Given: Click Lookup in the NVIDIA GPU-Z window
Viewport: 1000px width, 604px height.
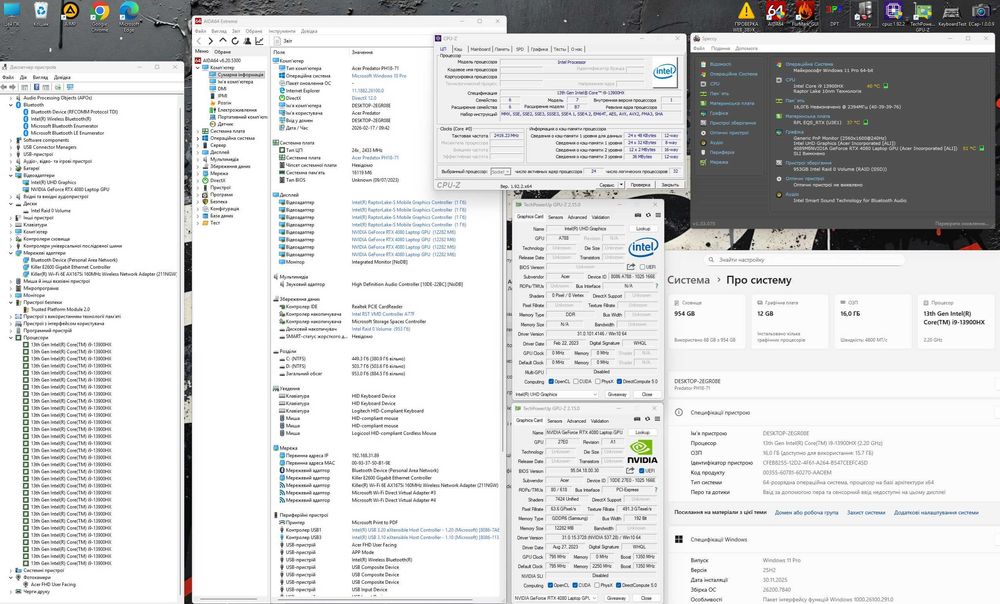Looking at the screenshot, I should click(x=642, y=432).
